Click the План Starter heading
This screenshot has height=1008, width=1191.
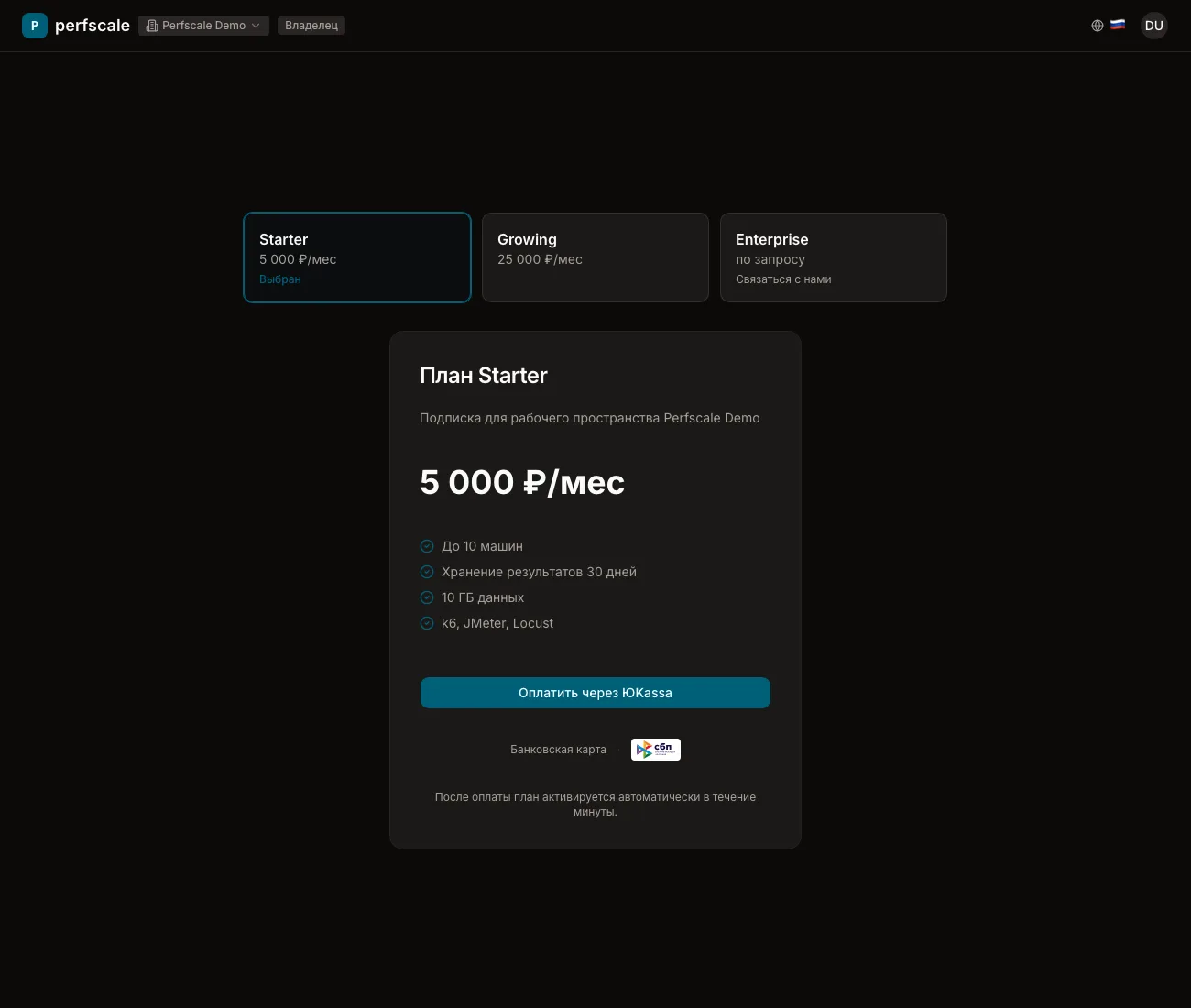point(484,376)
